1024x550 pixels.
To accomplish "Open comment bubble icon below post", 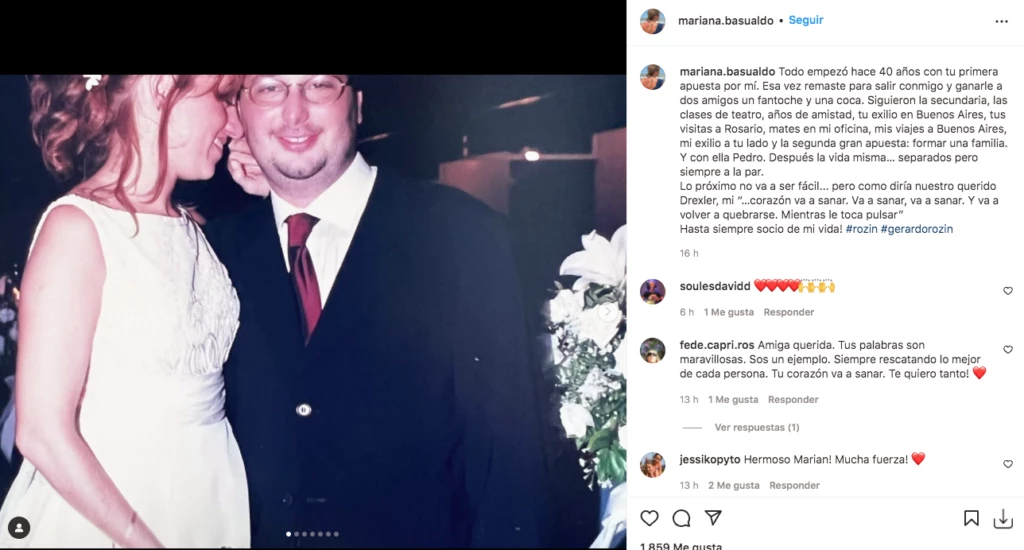I will click(x=681, y=518).
